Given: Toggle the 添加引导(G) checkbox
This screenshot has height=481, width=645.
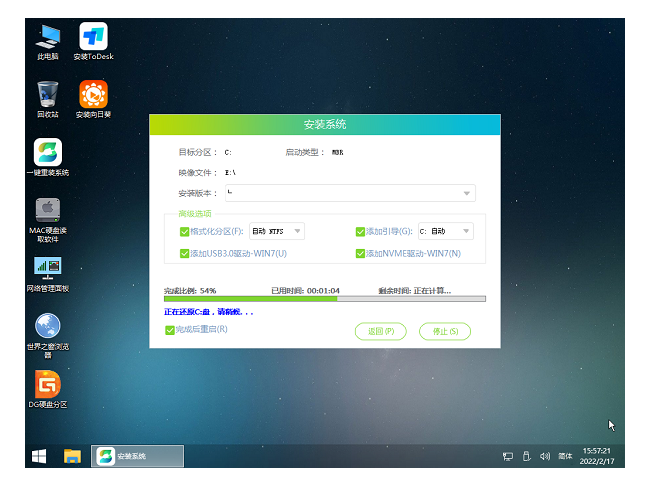Looking at the screenshot, I should (360, 231).
